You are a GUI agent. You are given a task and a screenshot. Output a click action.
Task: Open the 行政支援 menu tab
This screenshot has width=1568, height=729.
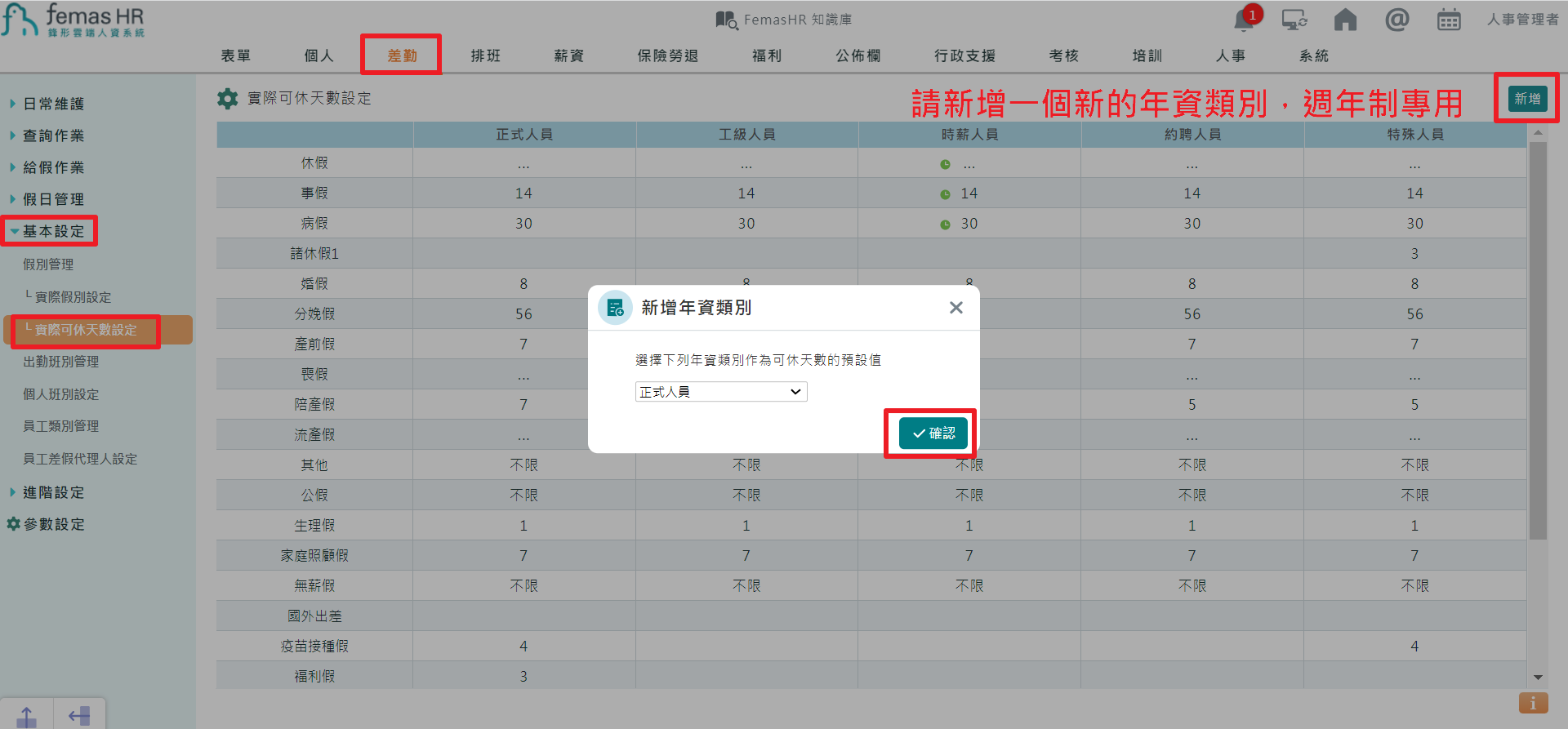[964, 56]
